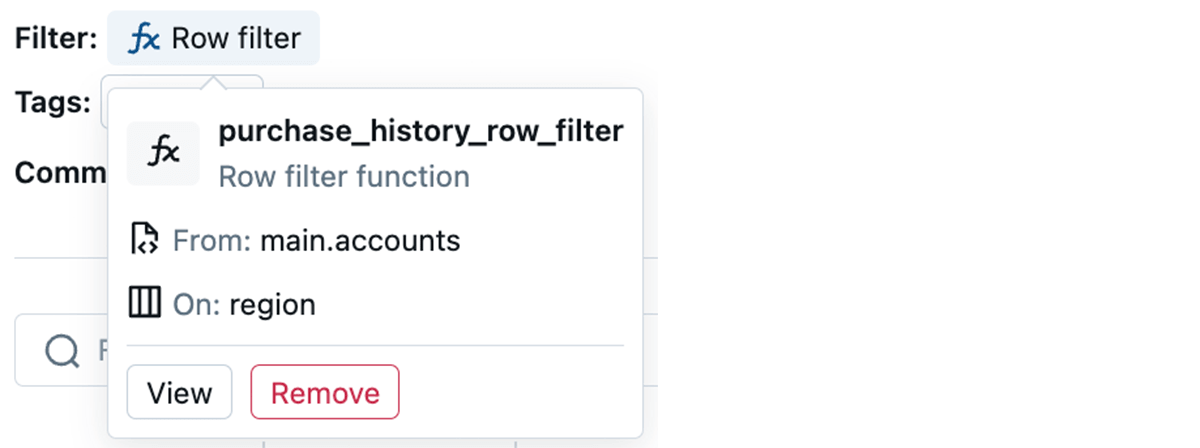1200x448 pixels.
Task: Click the popup's pointer arrow under Row filter
Action: 212,81
